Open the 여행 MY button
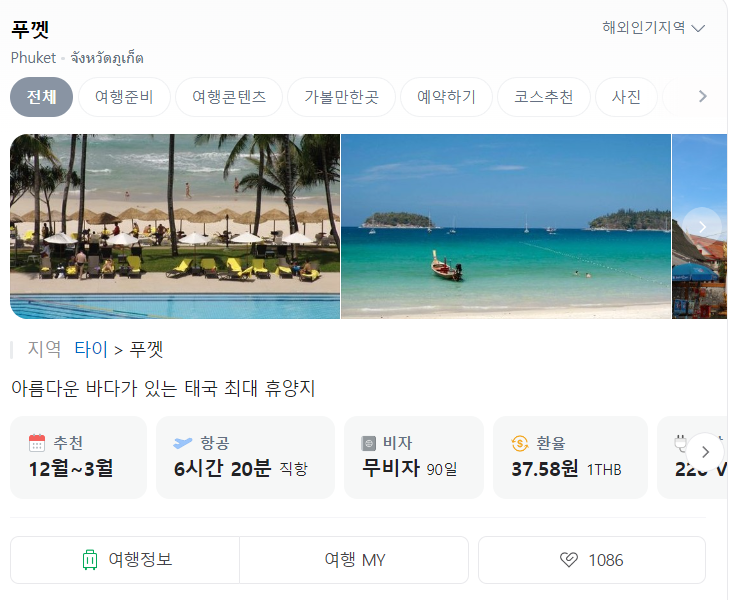The height and width of the screenshot is (600, 731). pos(354,560)
